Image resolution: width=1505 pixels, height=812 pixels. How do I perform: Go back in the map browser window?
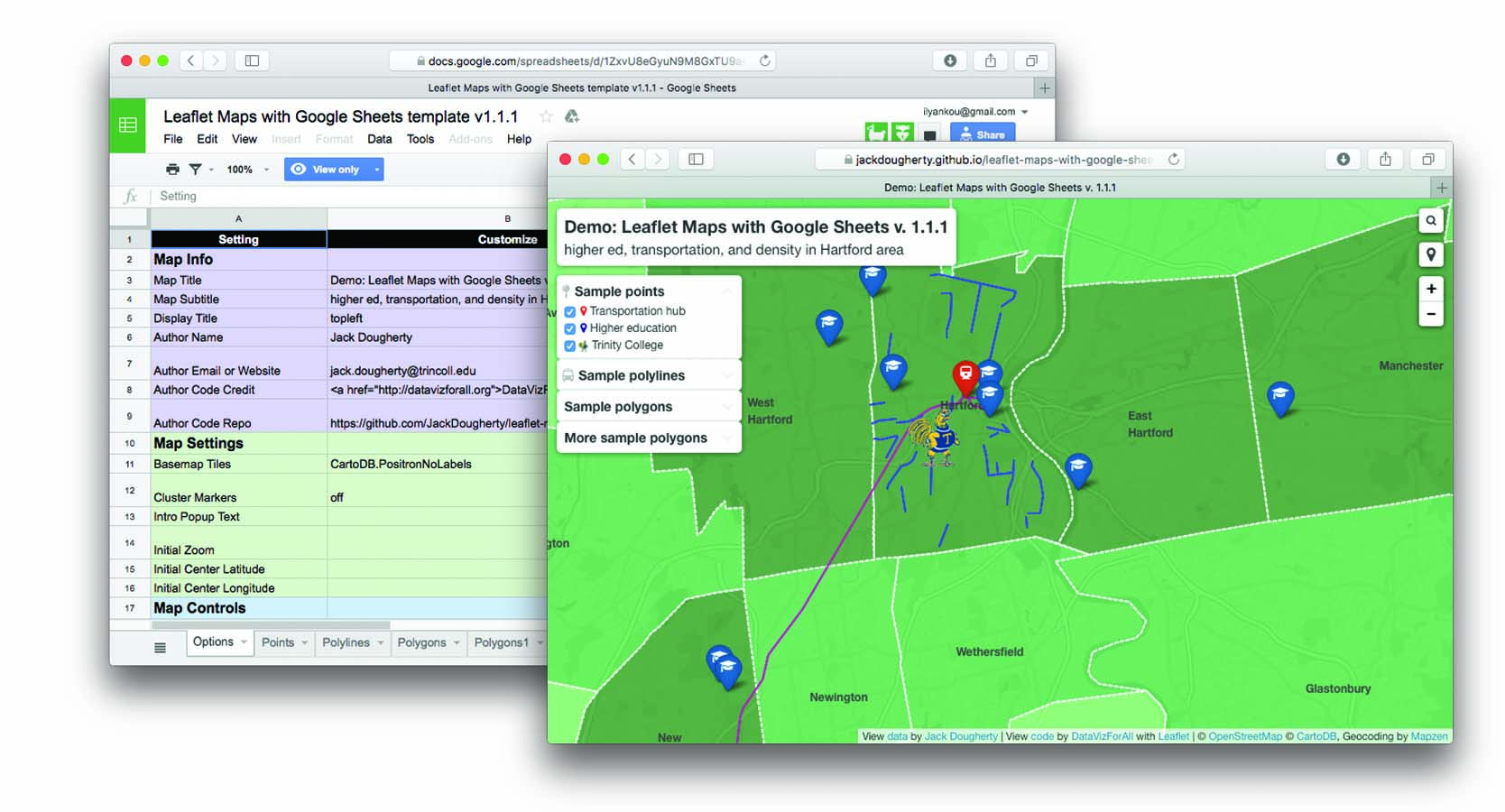coord(632,159)
